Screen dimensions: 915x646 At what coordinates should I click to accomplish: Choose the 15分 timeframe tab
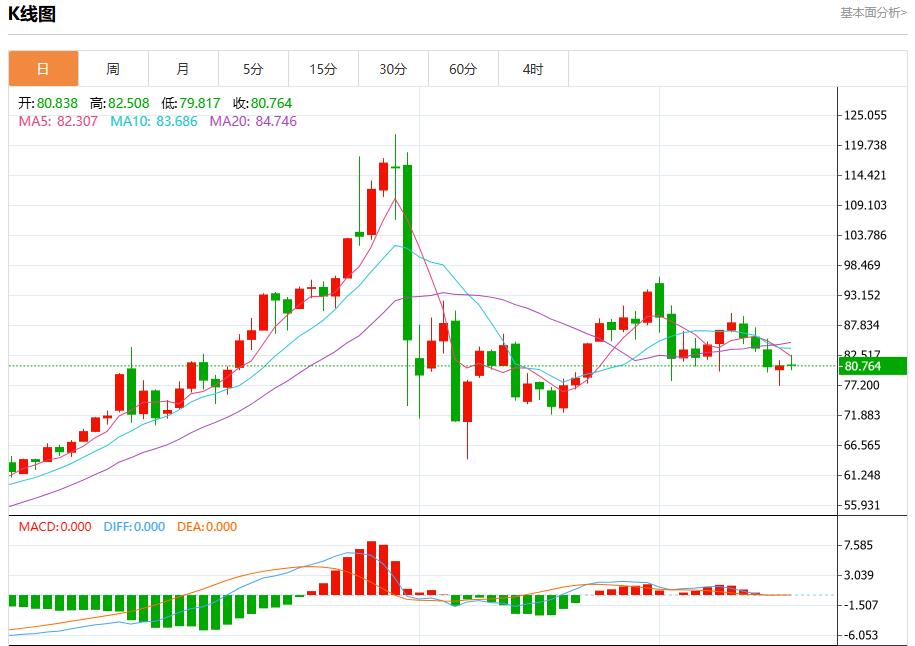(323, 69)
